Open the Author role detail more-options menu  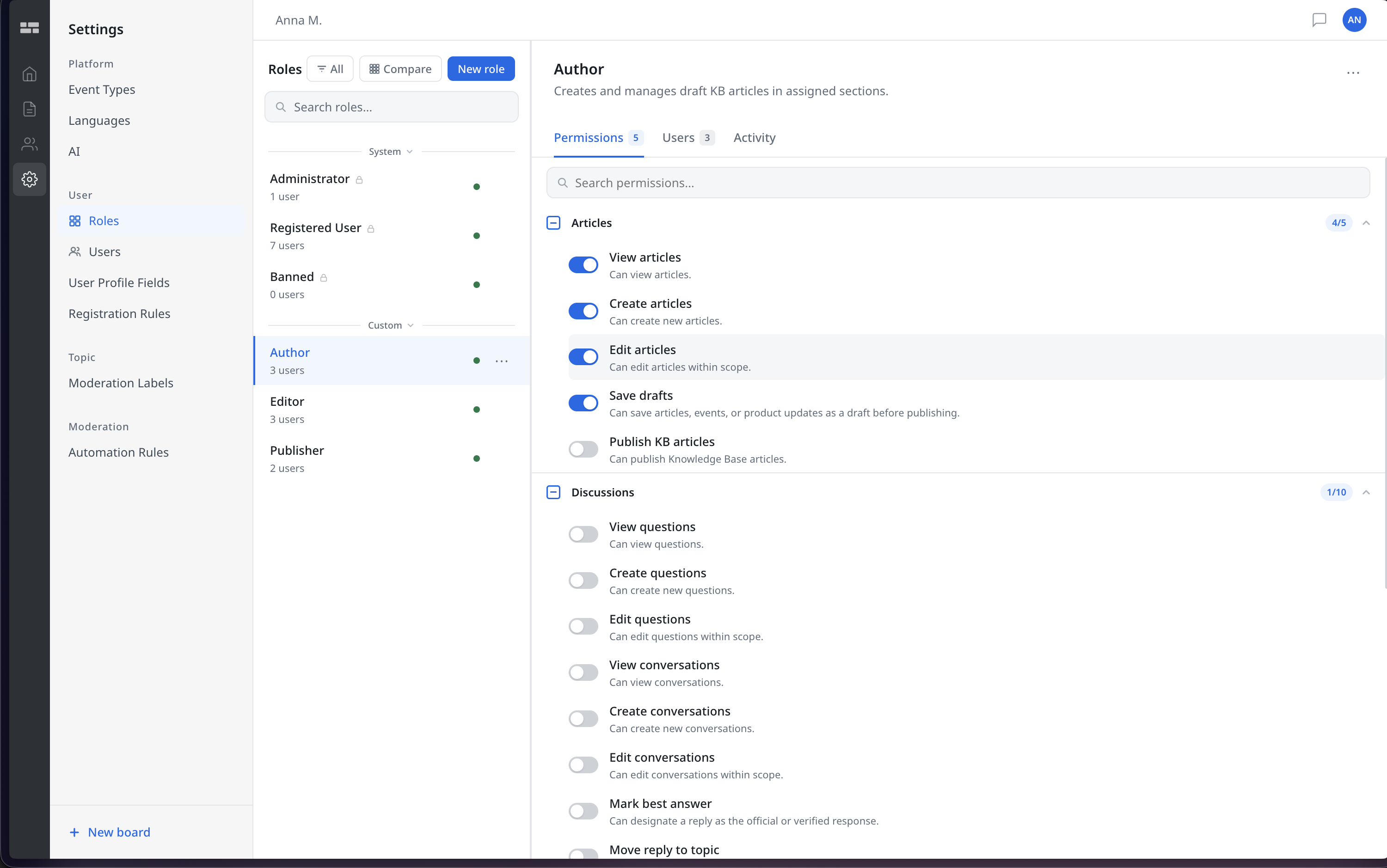click(x=1353, y=73)
